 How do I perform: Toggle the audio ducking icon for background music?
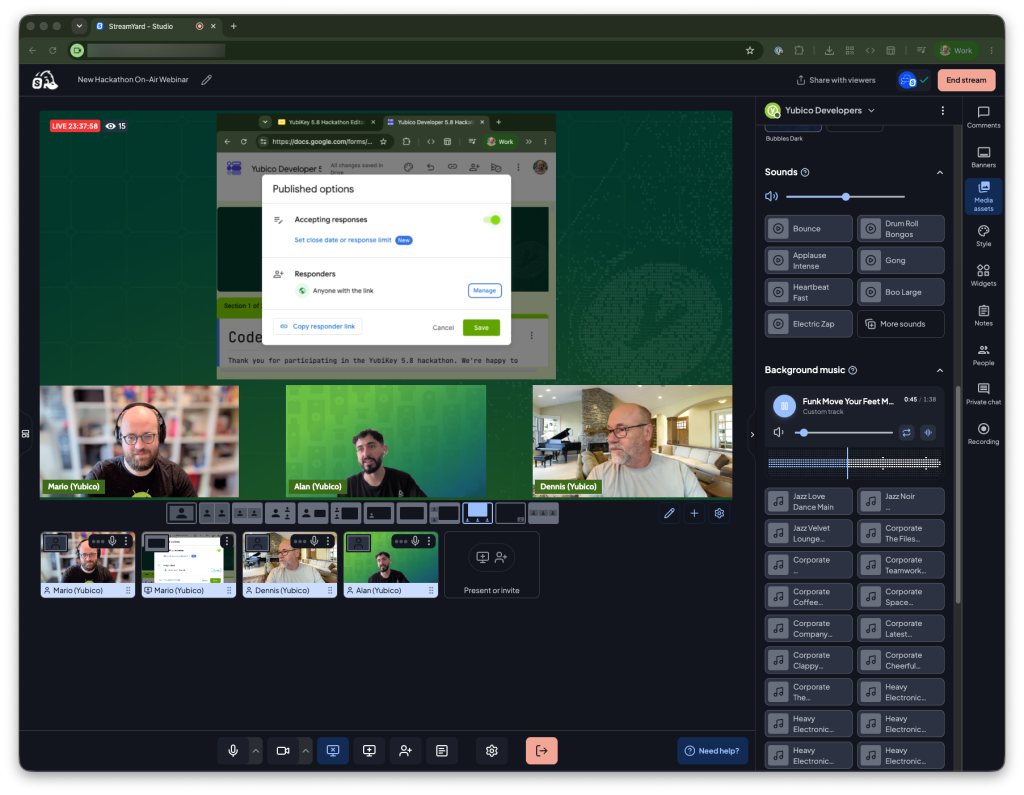click(x=928, y=432)
